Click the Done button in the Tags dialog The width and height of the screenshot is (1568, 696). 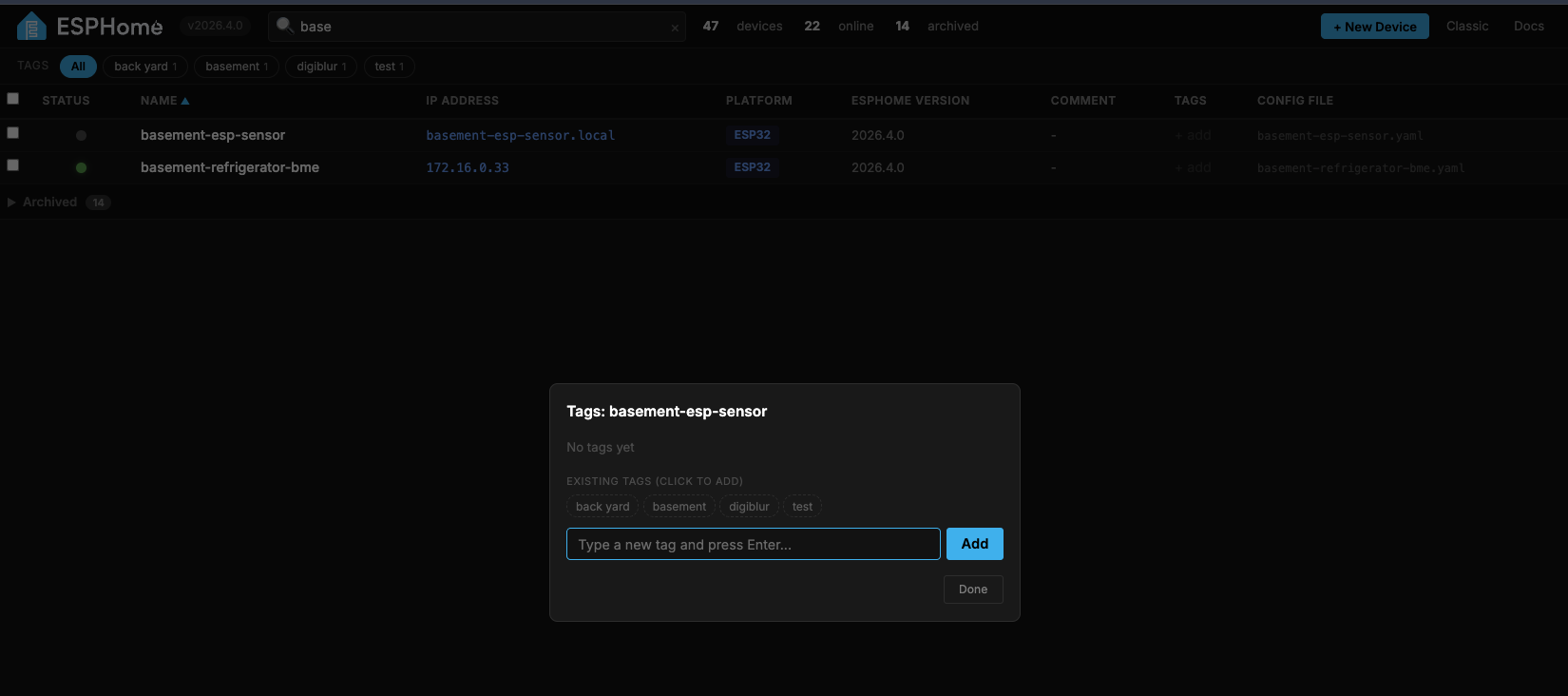[x=973, y=590]
